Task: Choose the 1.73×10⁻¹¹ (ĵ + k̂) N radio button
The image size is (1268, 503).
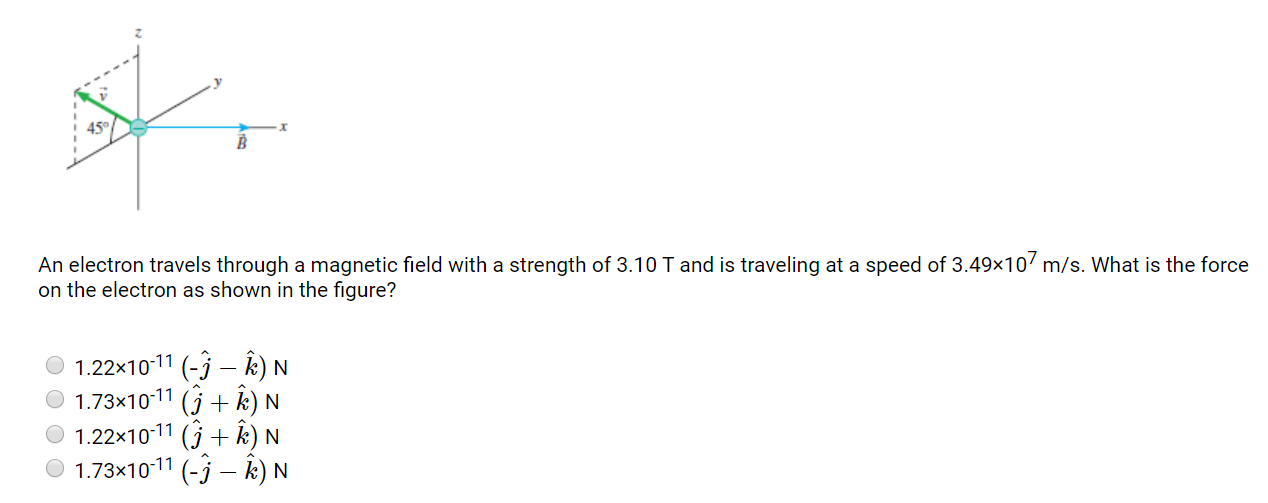Action: [56, 400]
